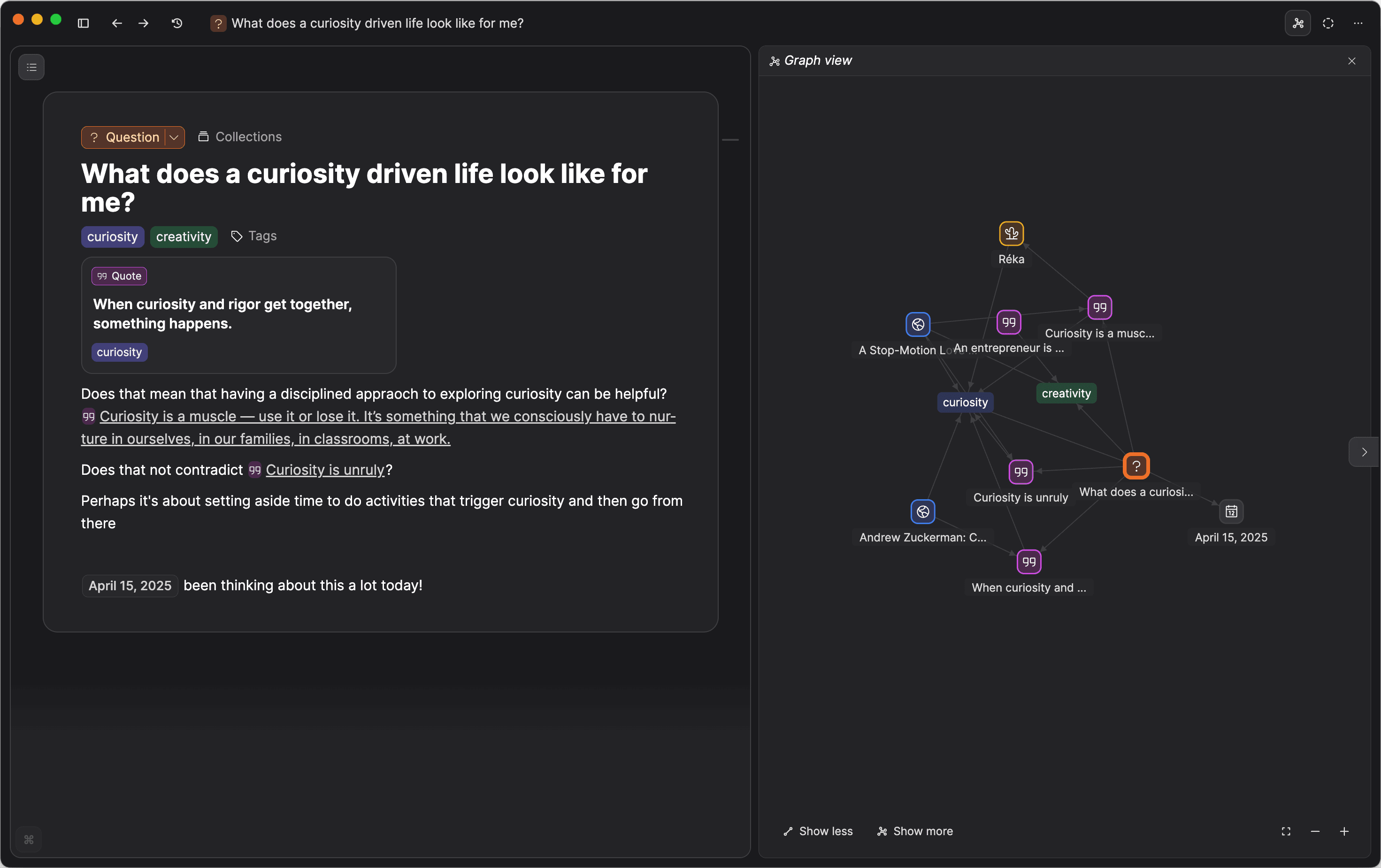
Task: Enter fullscreen mode for the graph view
Action: (x=1286, y=831)
